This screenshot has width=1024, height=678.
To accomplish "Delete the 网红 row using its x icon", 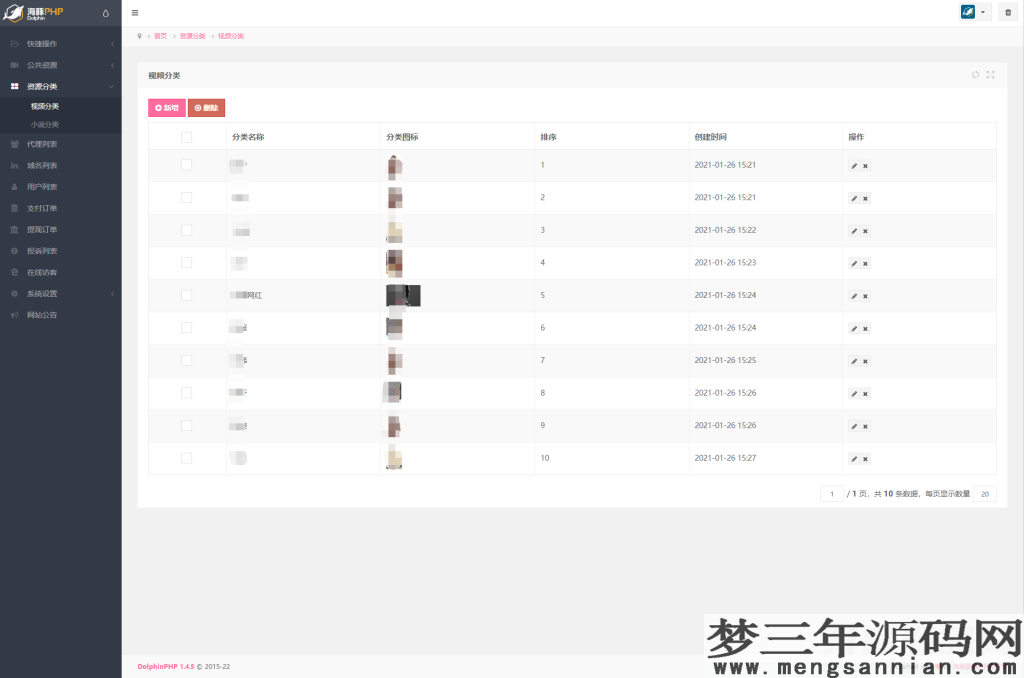I will pos(864,295).
